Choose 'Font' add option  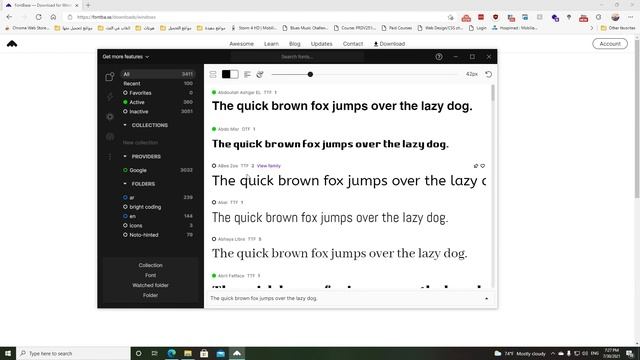150,276
